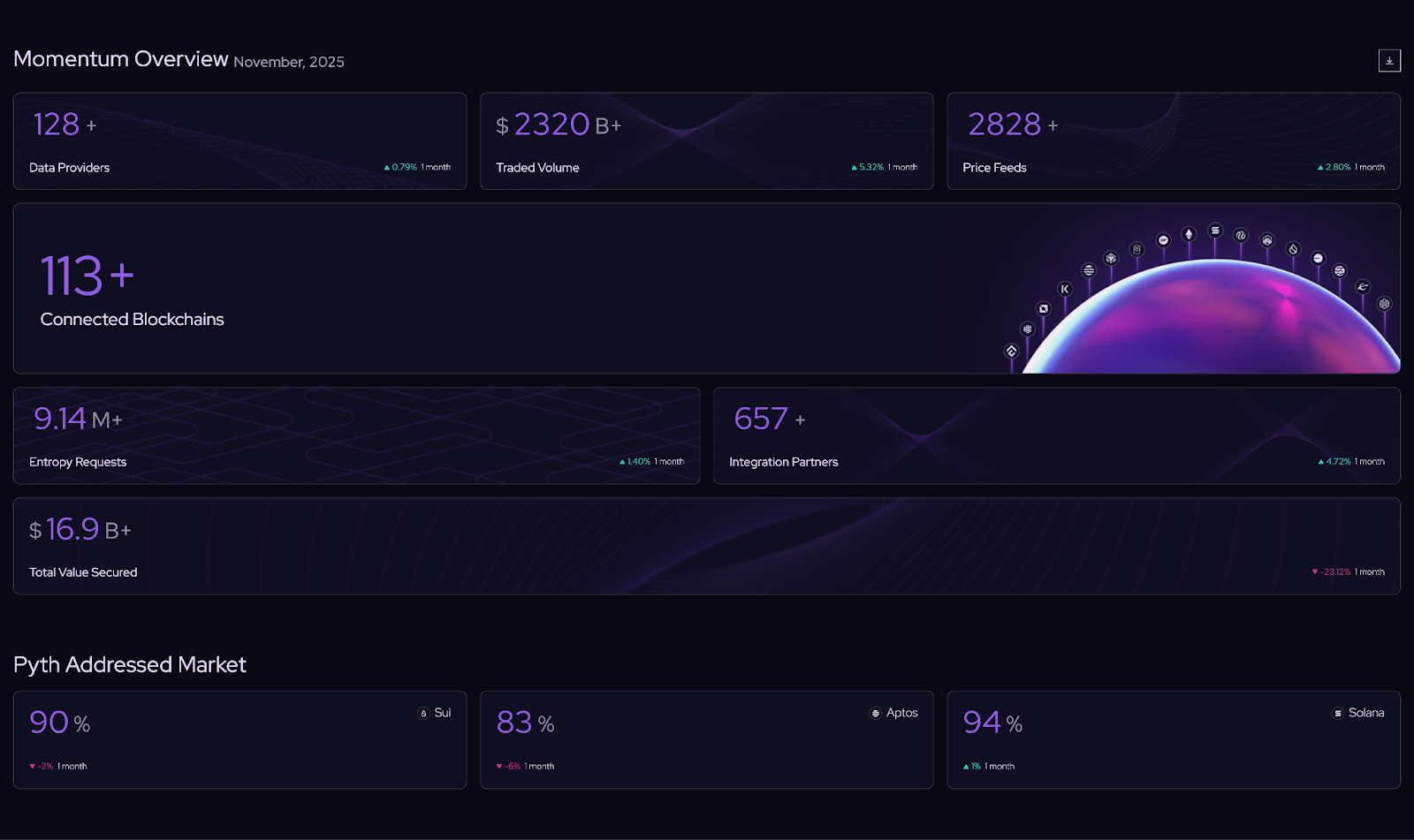Click the download icon beside Momentum Overview
The height and width of the screenshot is (840, 1414).
tap(1389, 60)
